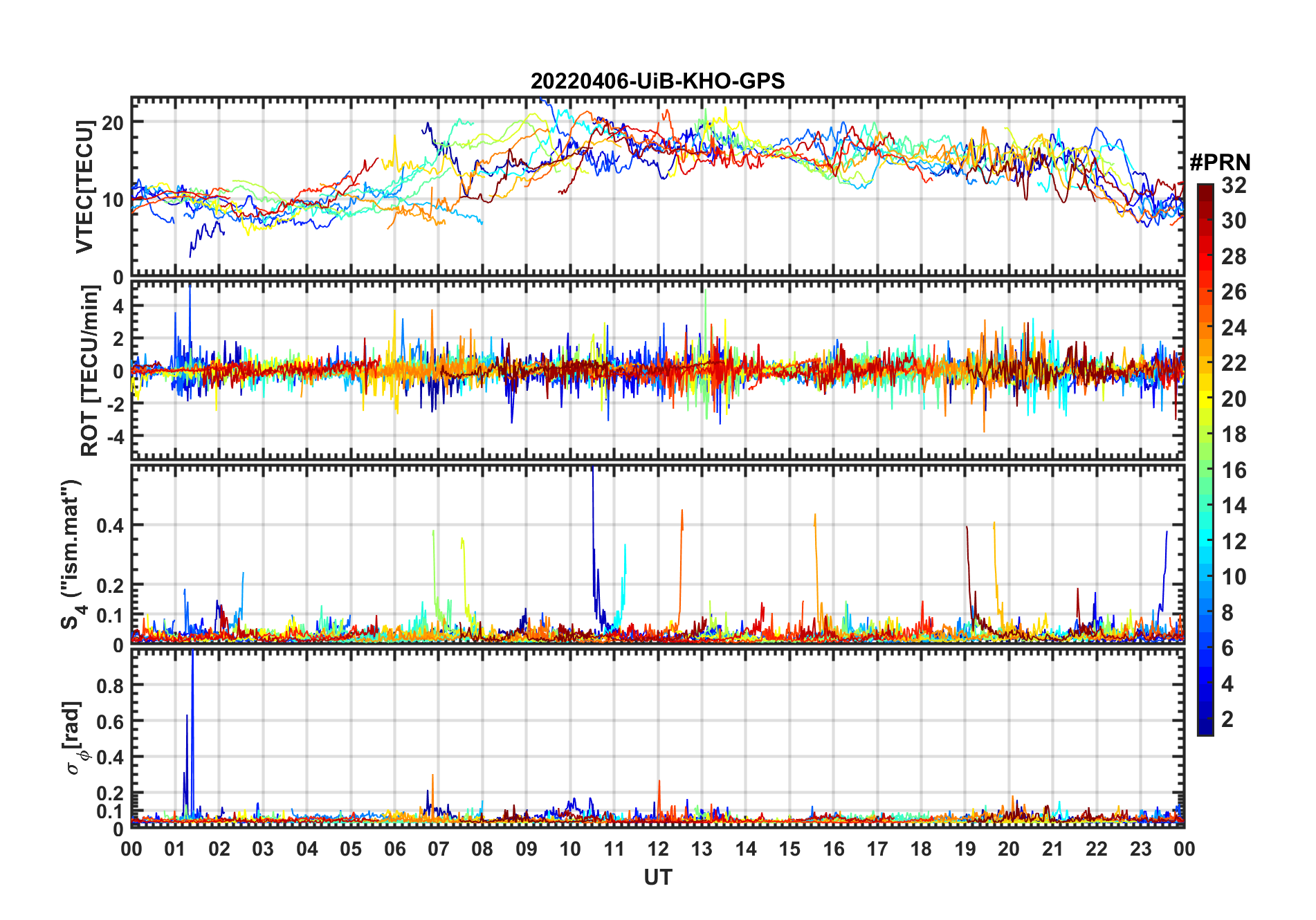Select the -2 tick on the ROT axis
The width and height of the screenshot is (1316, 920).
[x=115, y=404]
